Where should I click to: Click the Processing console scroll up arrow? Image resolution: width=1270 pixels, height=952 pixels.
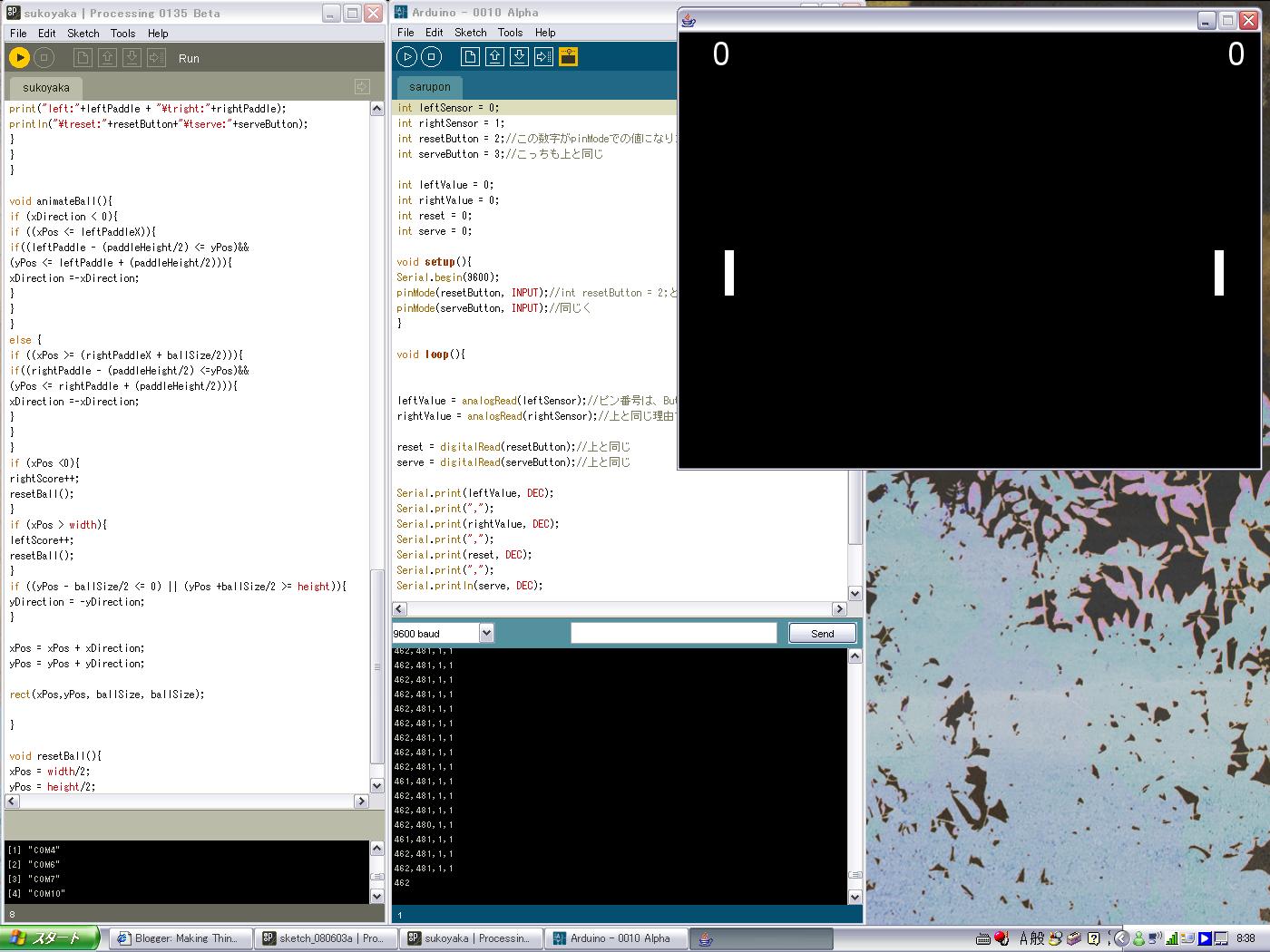coord(377,849)
